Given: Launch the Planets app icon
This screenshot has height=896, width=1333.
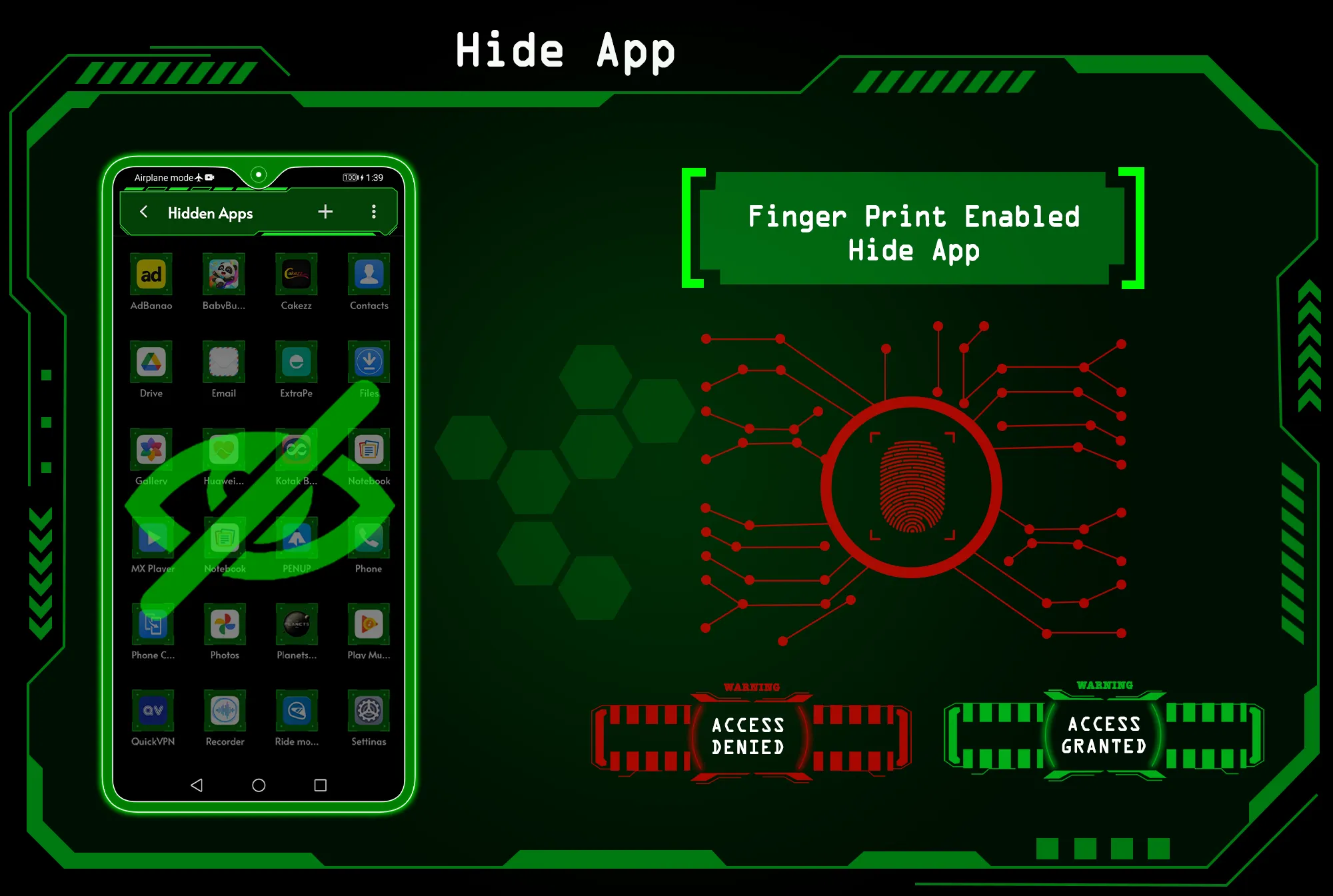Looking at the screenshot, I should 296,626.
